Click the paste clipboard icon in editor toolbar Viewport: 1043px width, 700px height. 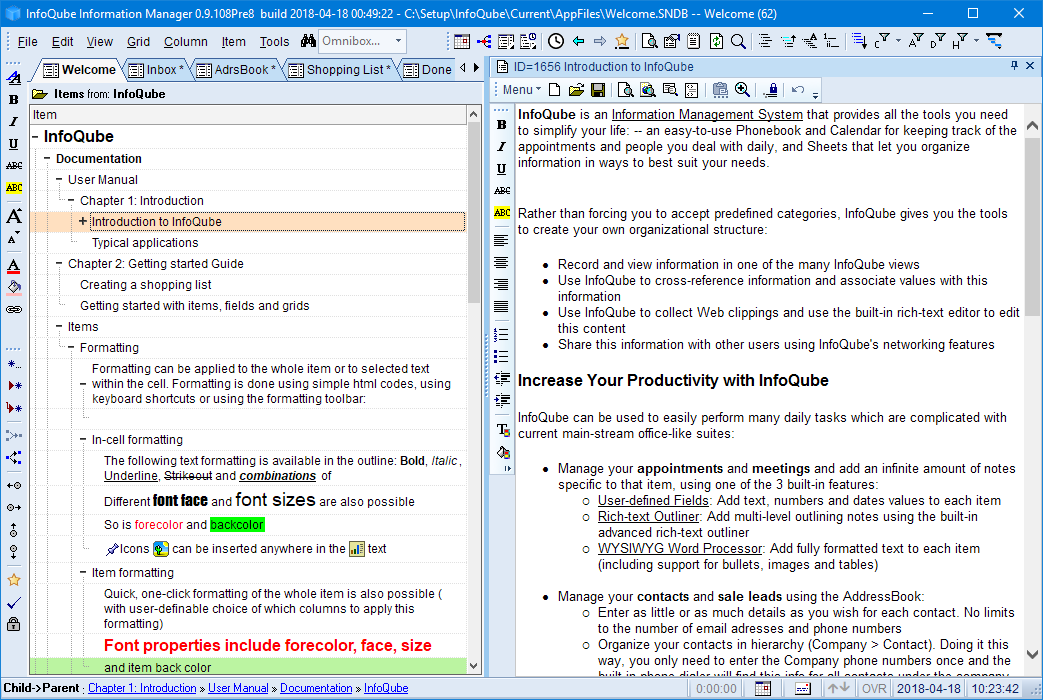tap(720, 90)
